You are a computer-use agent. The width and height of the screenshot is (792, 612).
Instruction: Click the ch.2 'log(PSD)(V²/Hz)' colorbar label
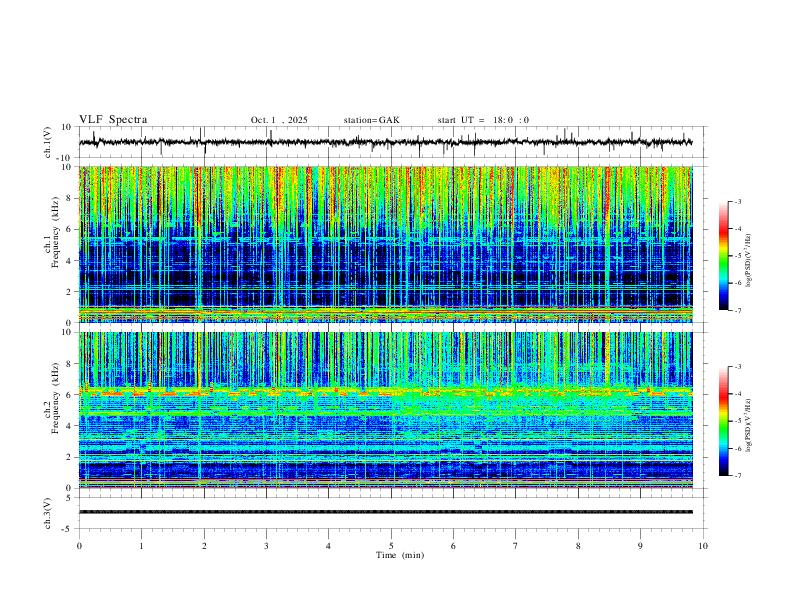(749, 425)
